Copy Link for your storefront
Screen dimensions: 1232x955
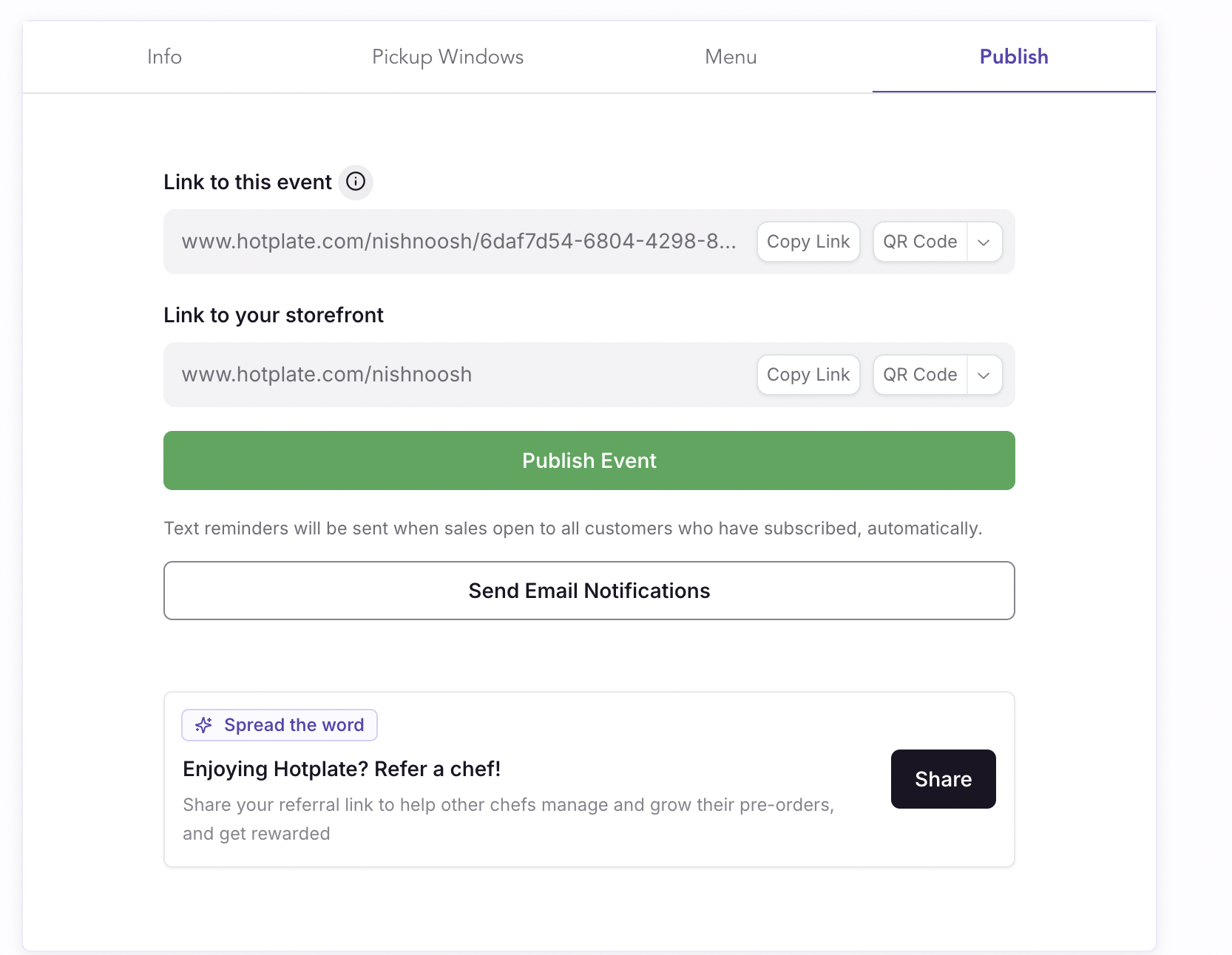click(x=808, y=375)
